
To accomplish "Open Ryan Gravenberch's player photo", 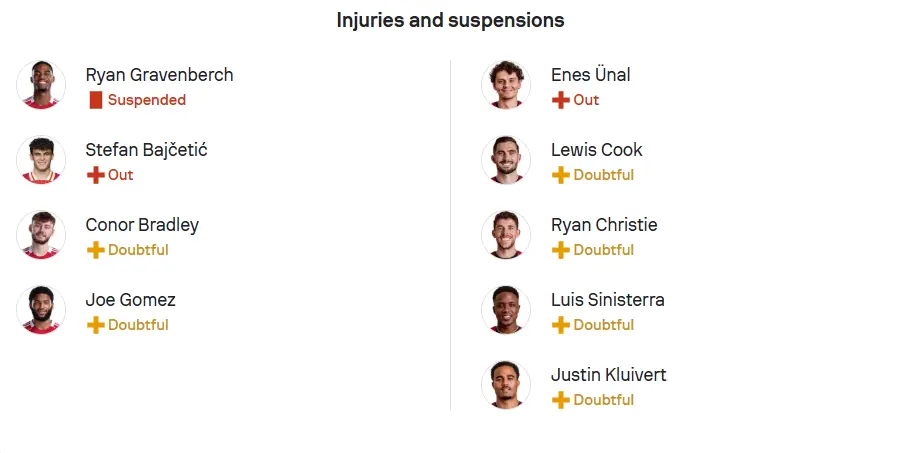I will click(x=41, y=85).
